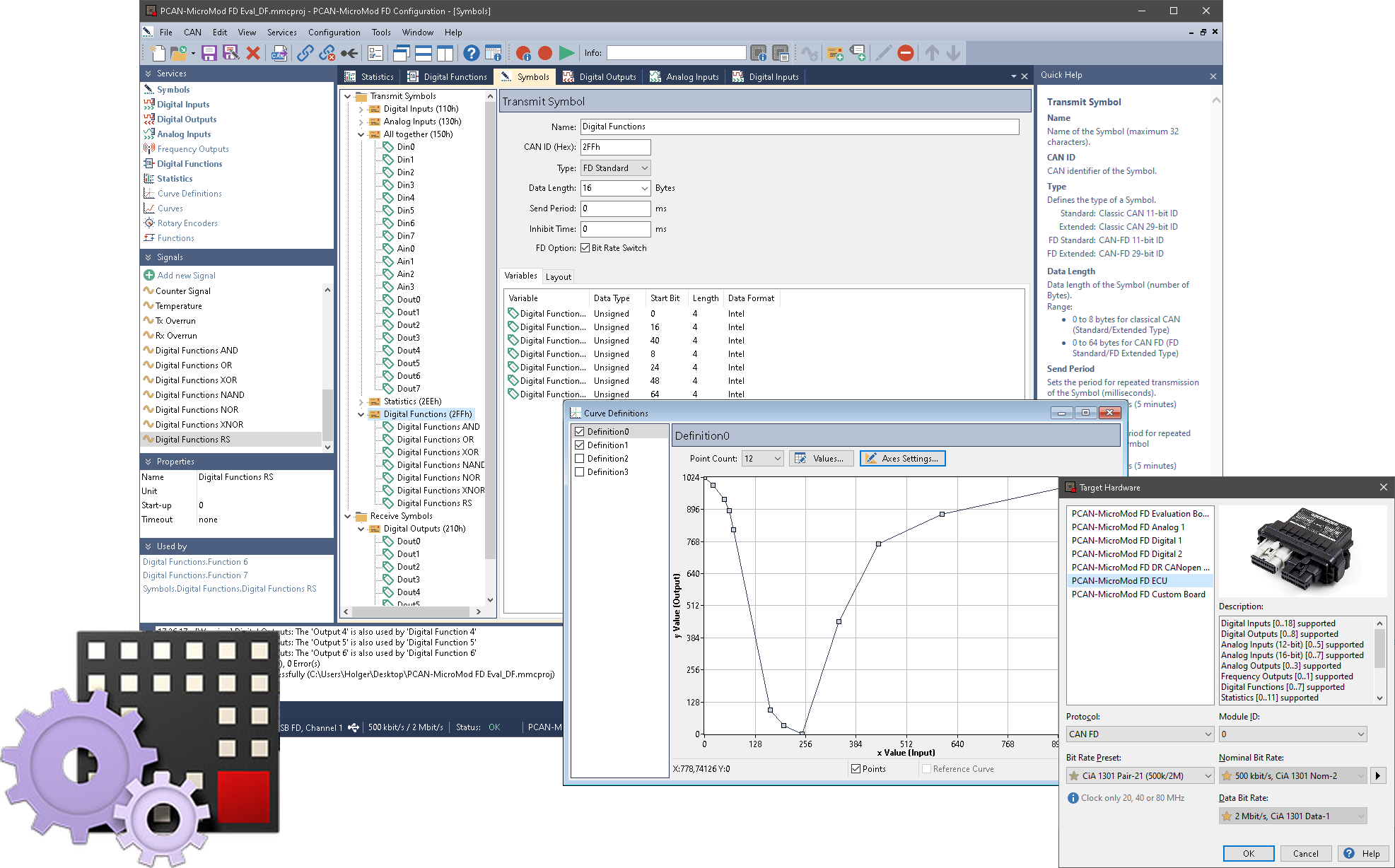The height and width of the screenshot is (868, 1395).
Task: Click the record with info toolbar icon
Action: pyautogui.click(x=523, y=53)
